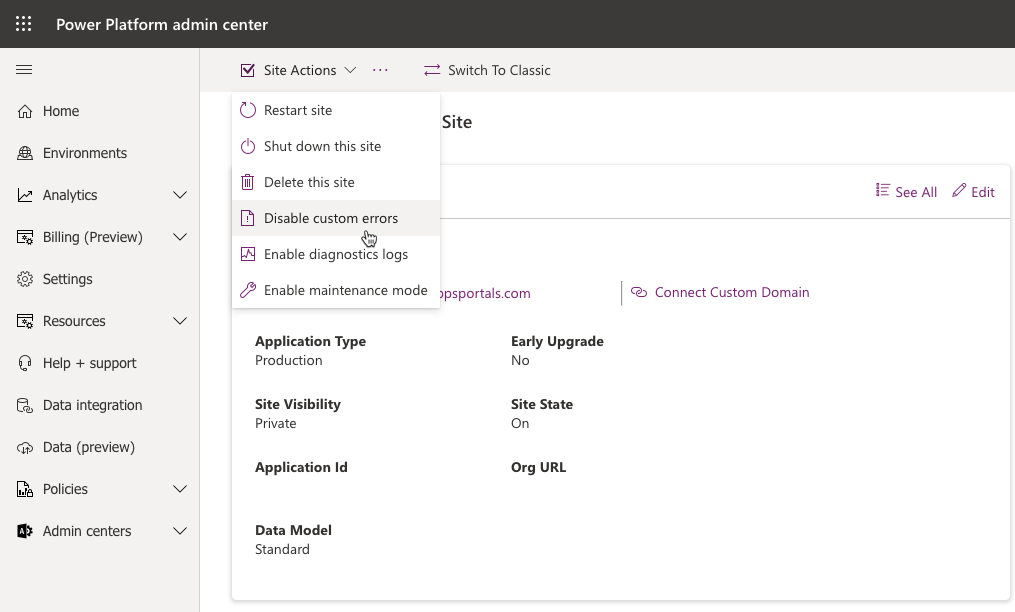
Task: Click the Site Actions checkmark icon
Action: coord(247,70)
